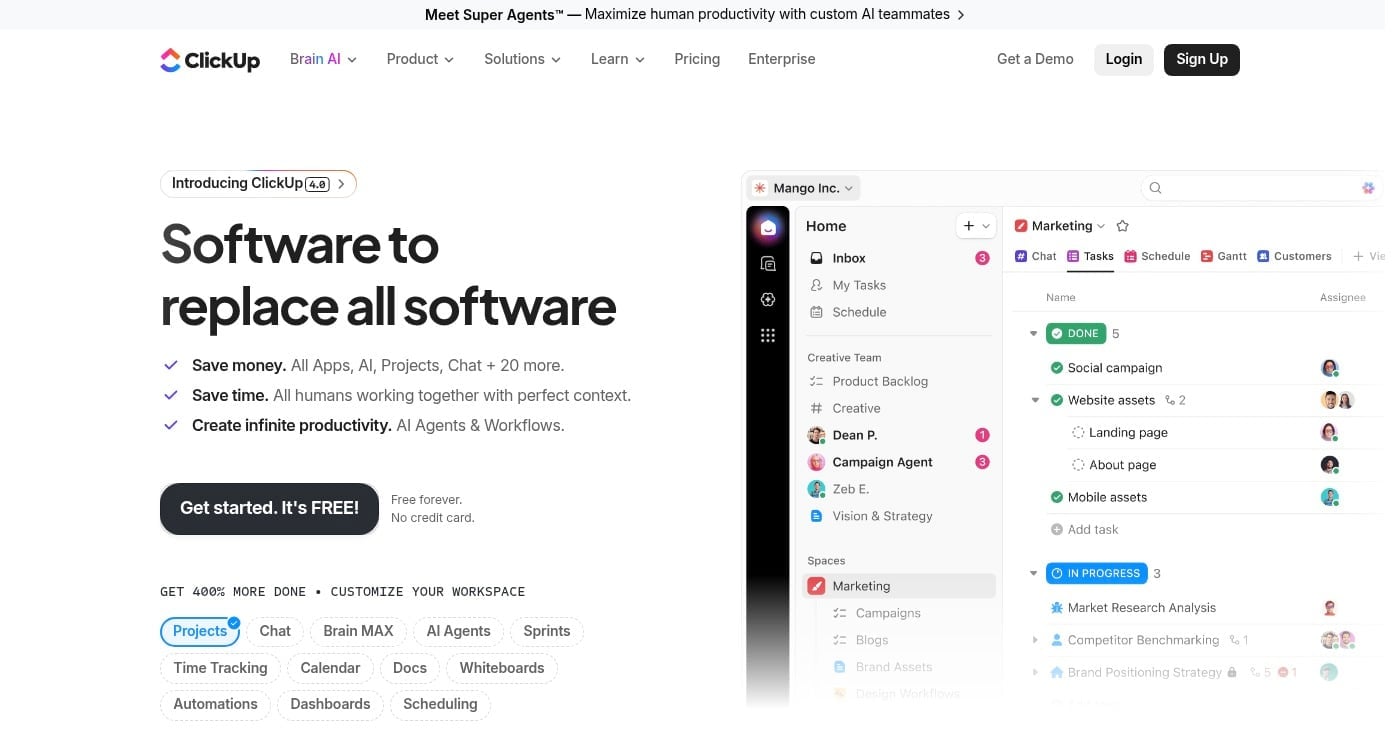Screen dimensions: 1400x735
Task: Click the Brain AI circle icon in black sidebar
Action: pyautogui.click(x=768, y=300)
